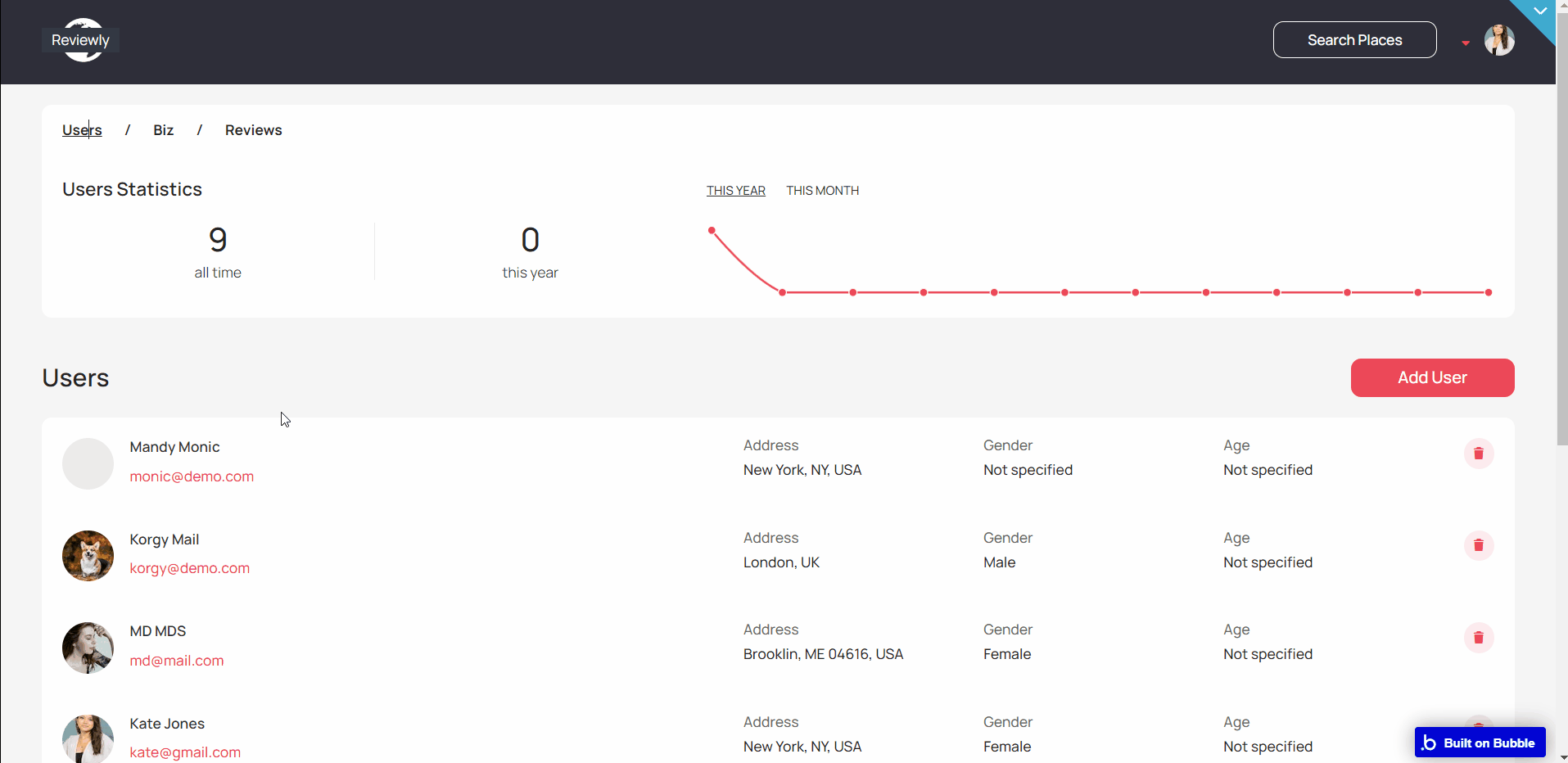
Task: Click the Reviewly logo in the header
Action: tap(81, 40)
